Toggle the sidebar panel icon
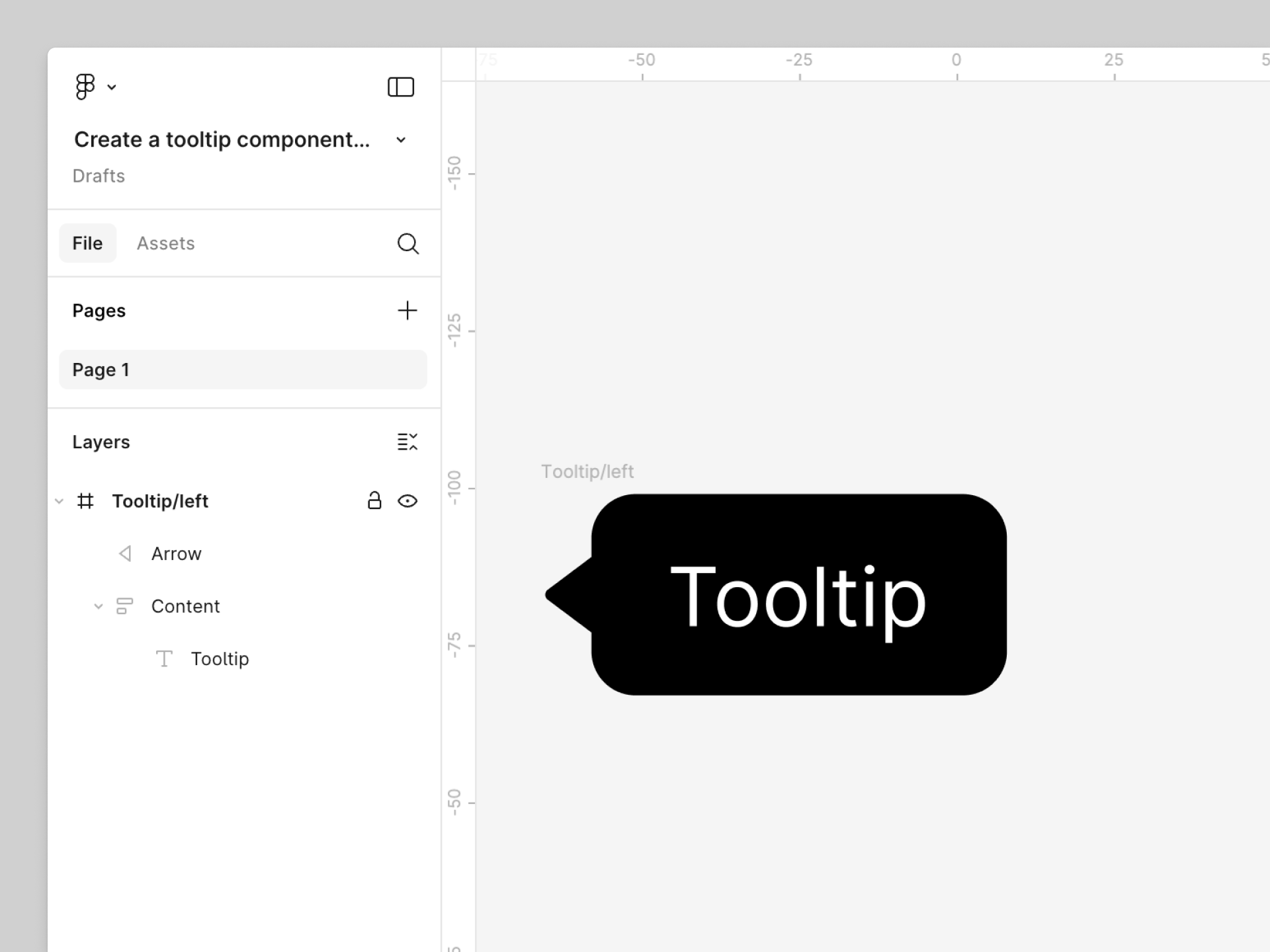 click(x=400, y=87)
